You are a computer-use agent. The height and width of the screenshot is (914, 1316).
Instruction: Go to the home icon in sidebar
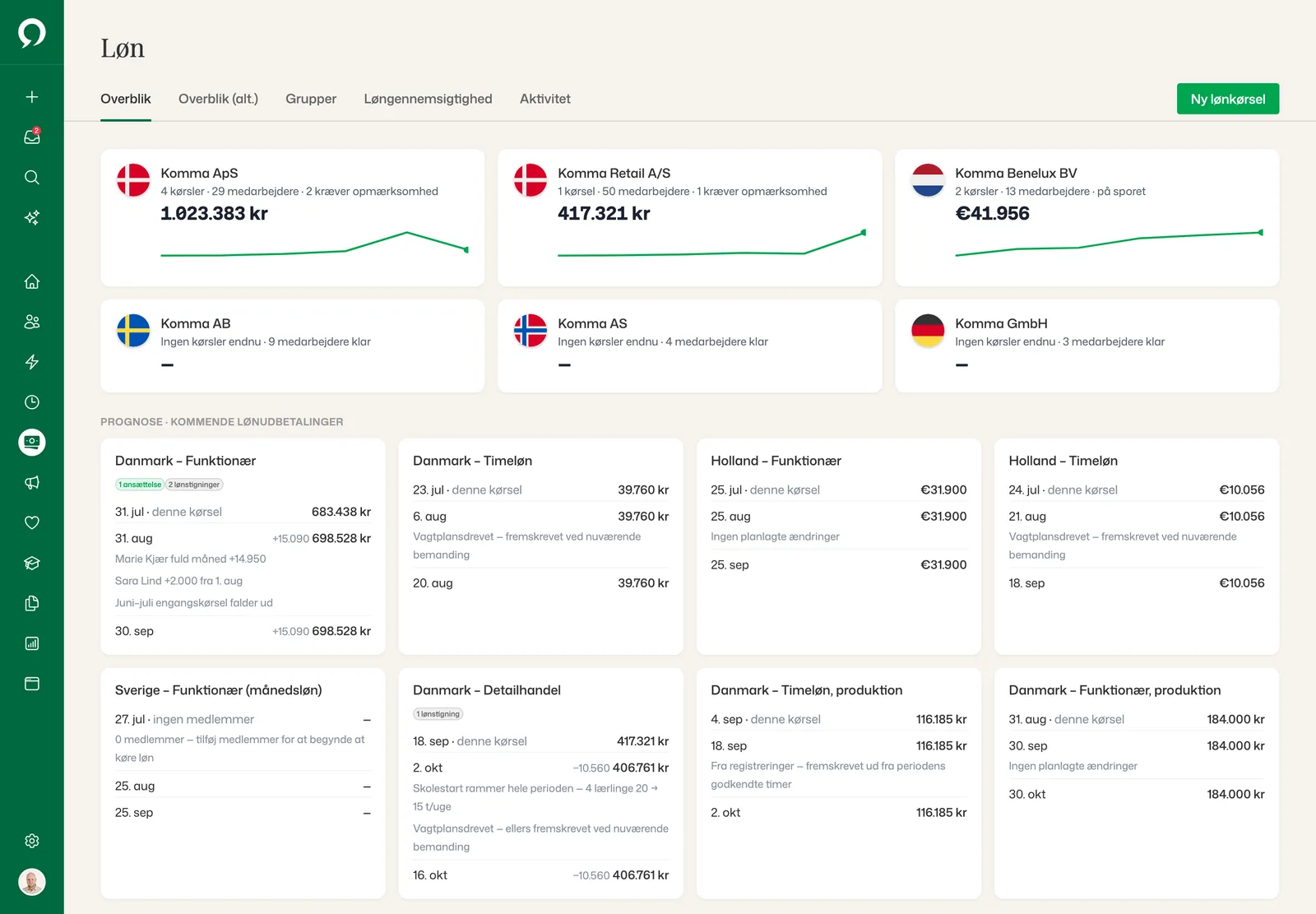(32, 281)
